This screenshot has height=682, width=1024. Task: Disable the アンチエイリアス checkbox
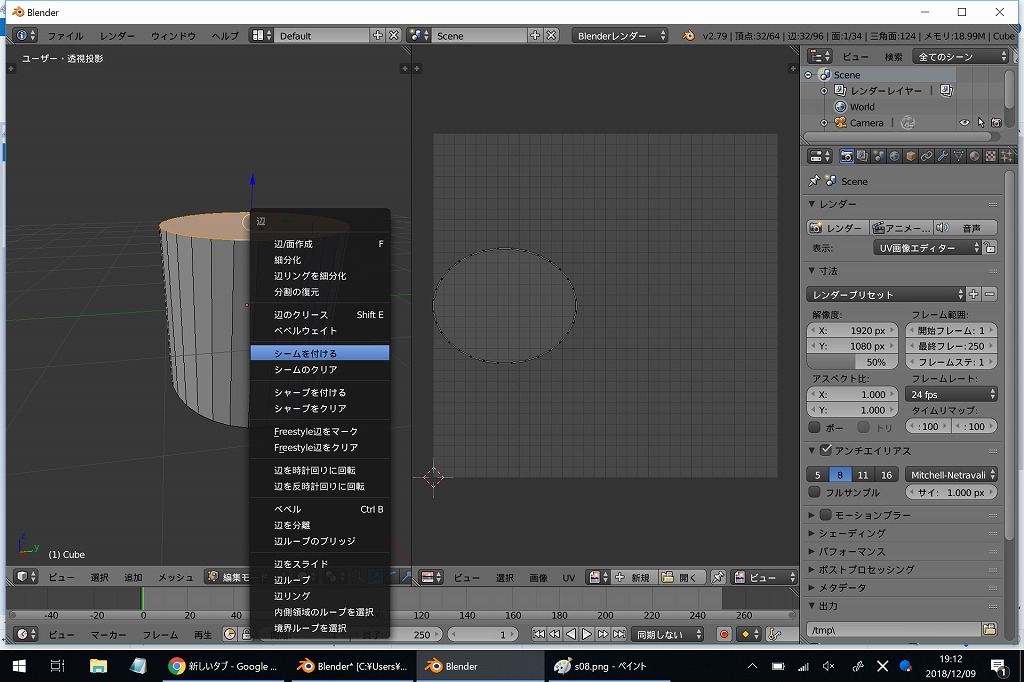click(826, 450)
